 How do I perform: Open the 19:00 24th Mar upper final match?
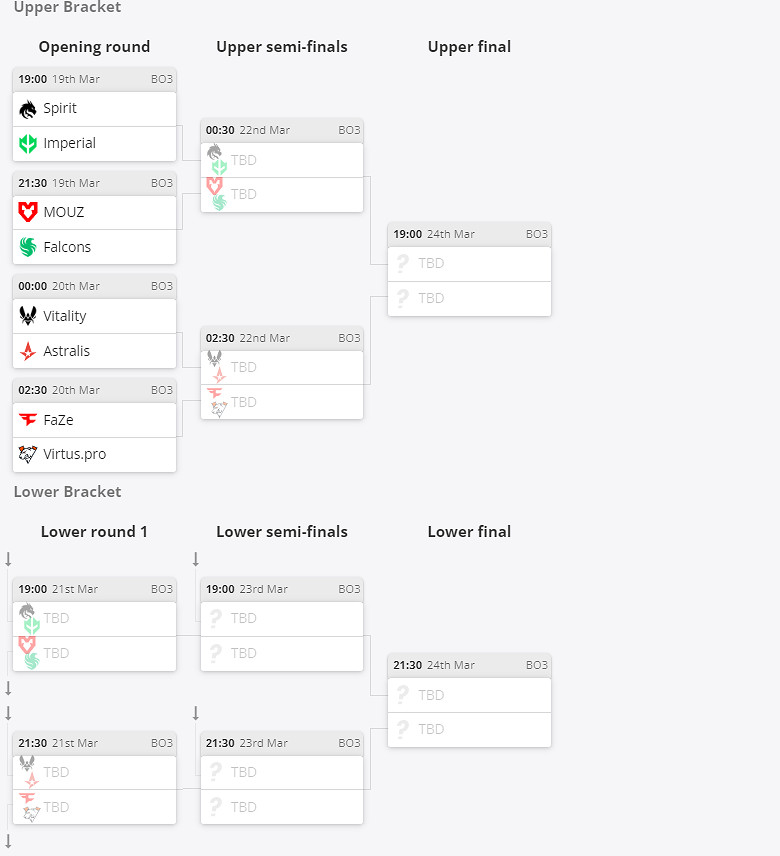469,234
